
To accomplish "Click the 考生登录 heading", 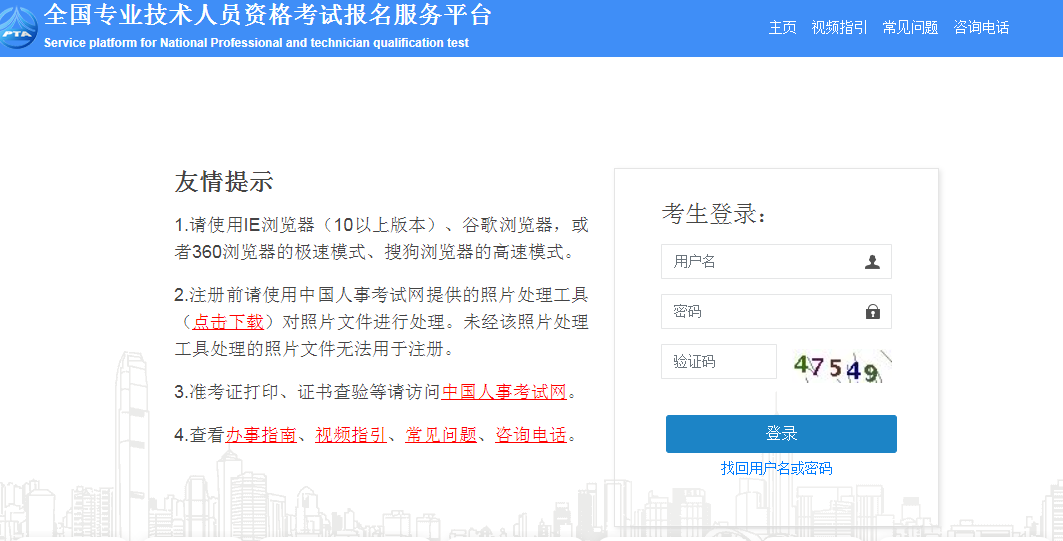I will pyautogui.click(x=714, y=214).
